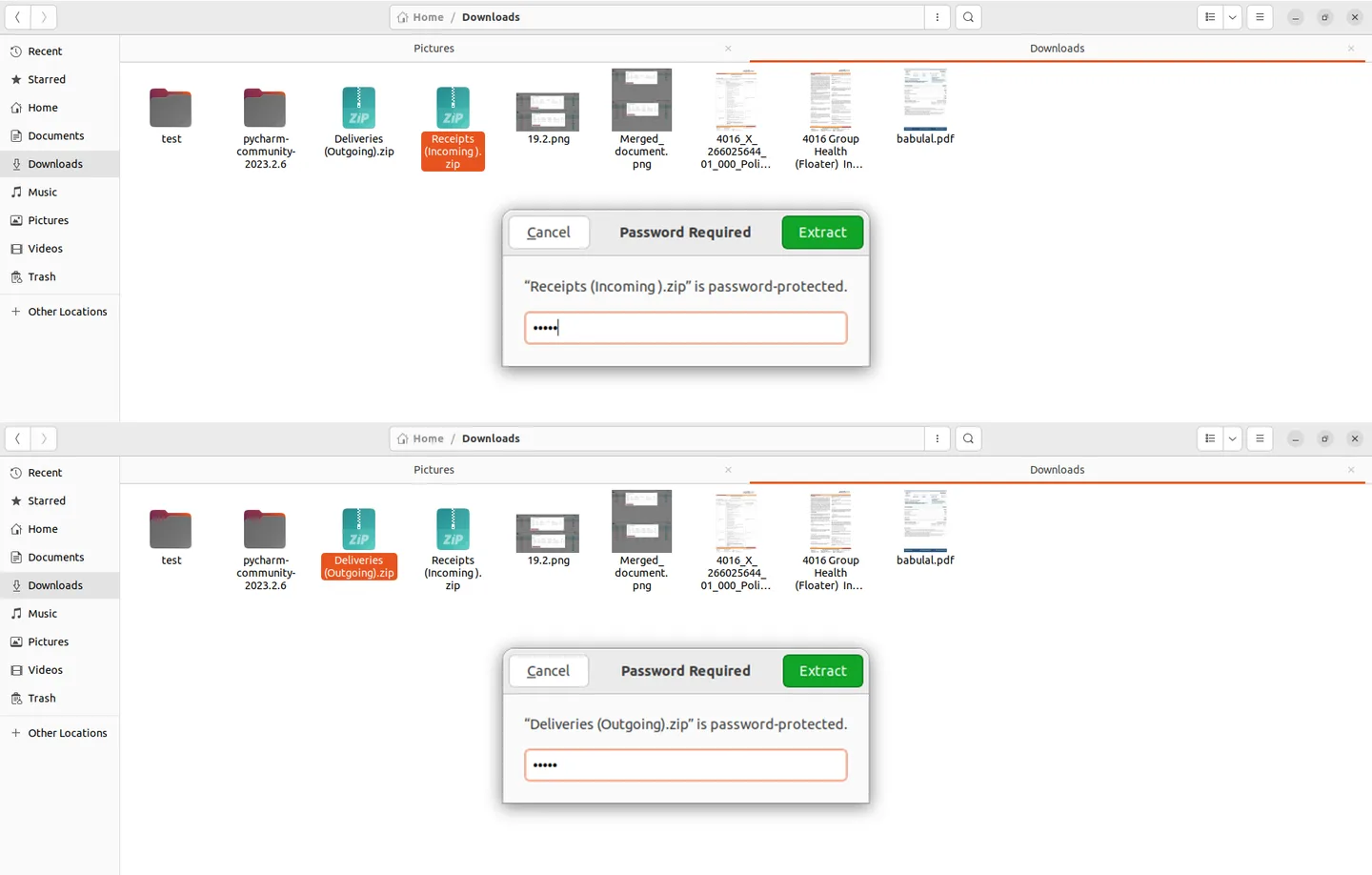This screenshot has width=1372, height=875.
Task: Click Forward arrow in bottom window
Action: [x=44, y=438]
